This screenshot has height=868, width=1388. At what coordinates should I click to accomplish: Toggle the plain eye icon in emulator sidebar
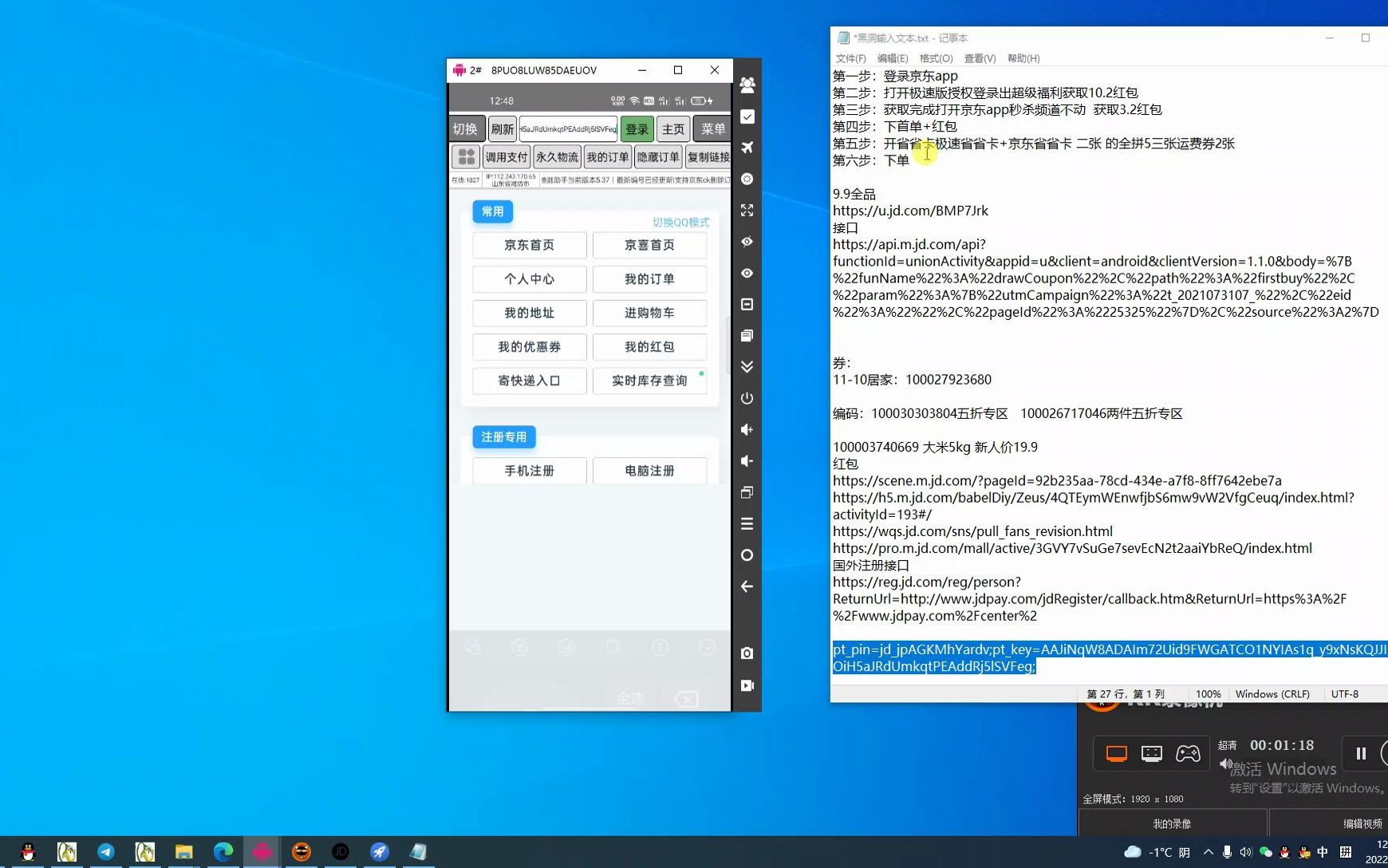[747, 273]
